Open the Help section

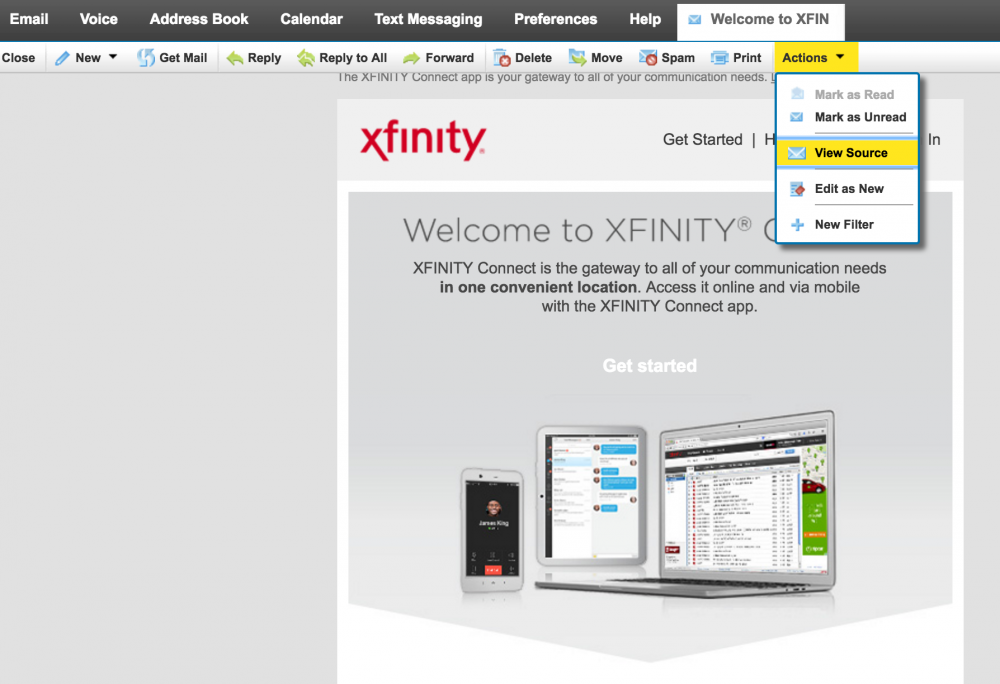coord(645,19)
